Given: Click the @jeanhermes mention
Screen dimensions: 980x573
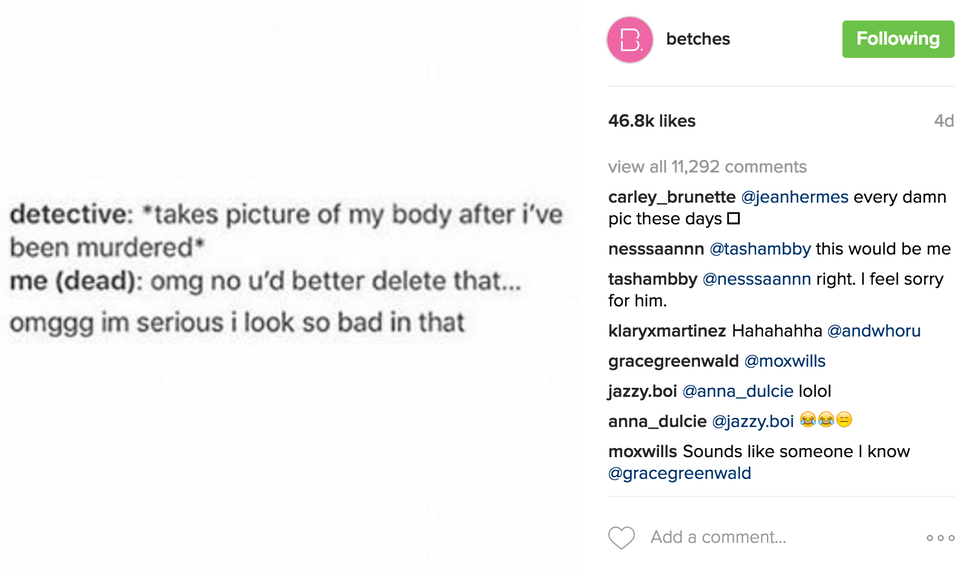Looking at the screenshot, I should [794, 197].
